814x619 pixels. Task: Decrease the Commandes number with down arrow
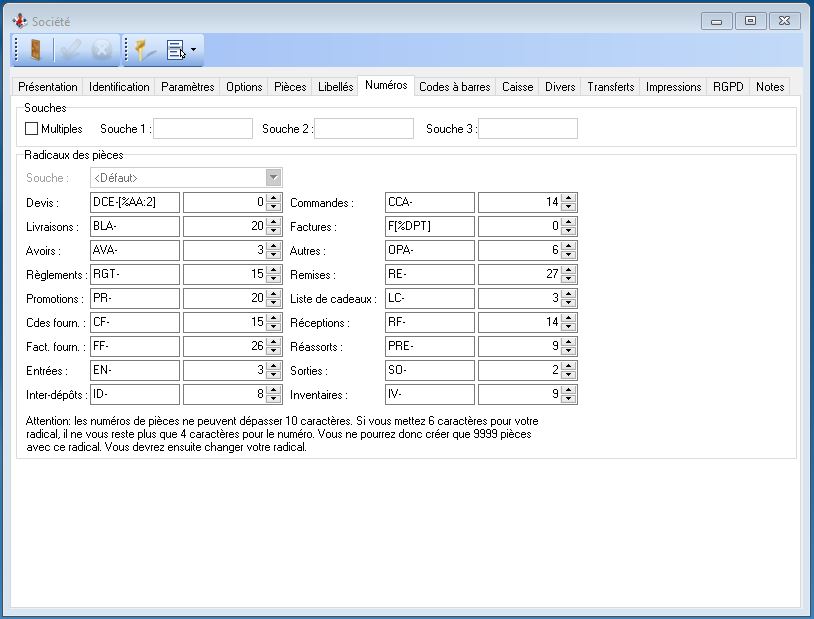point(568,207)
